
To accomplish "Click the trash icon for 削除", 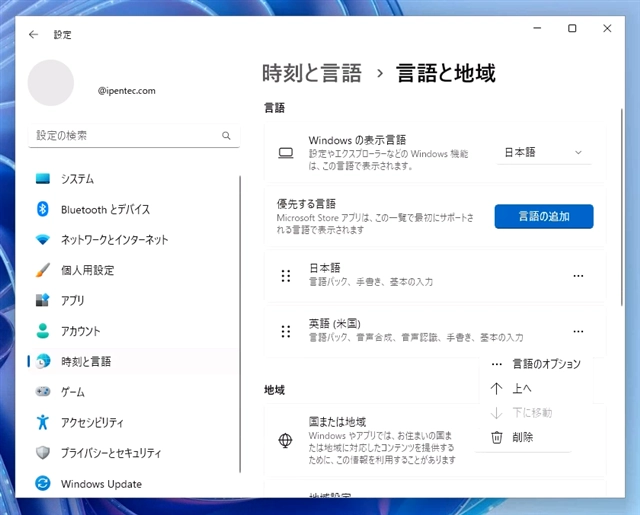I will pyautogui.click(x=496, y=437).
